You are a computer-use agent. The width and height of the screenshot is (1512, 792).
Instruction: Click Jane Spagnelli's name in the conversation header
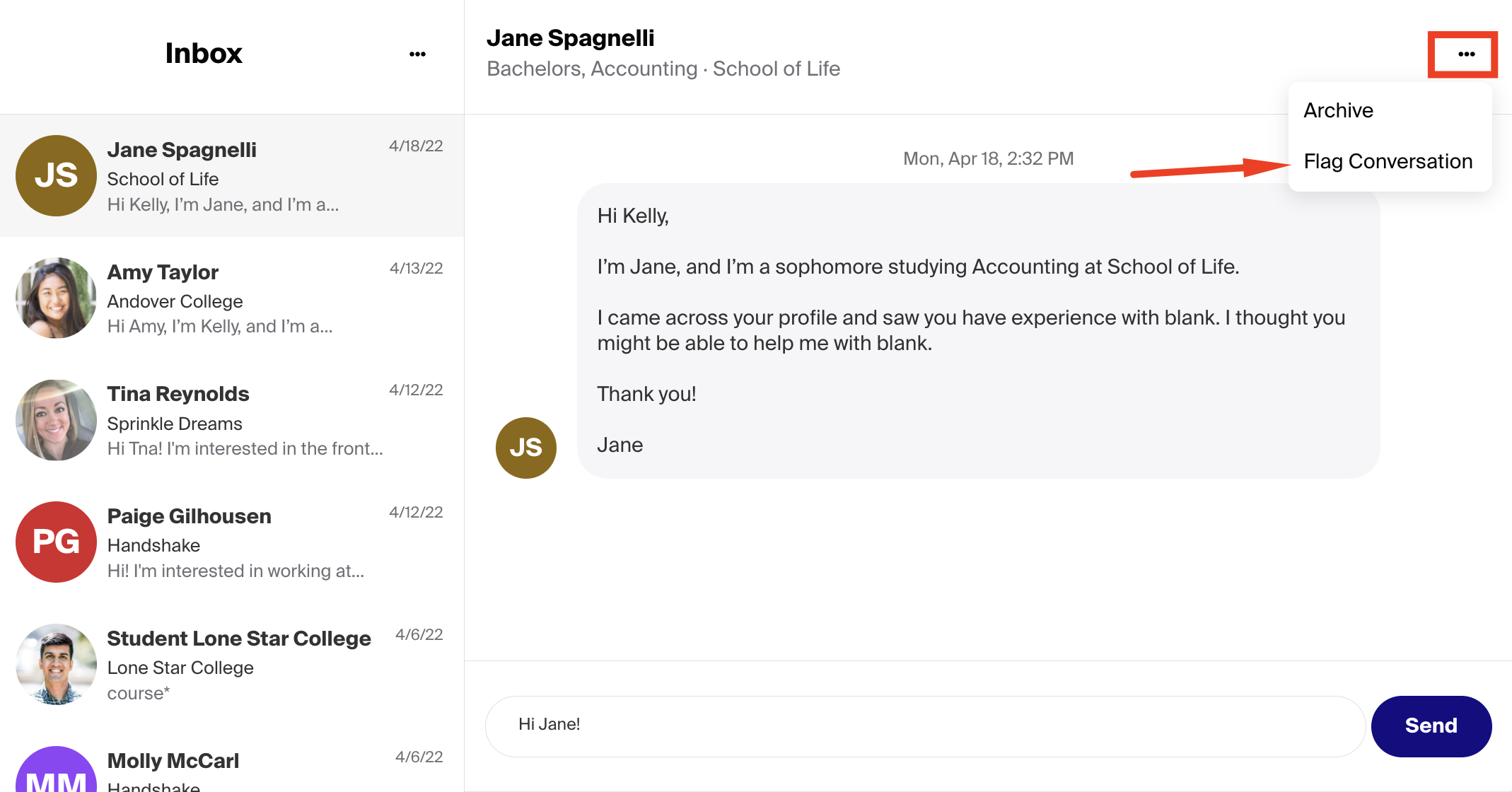tap(570, 37)
